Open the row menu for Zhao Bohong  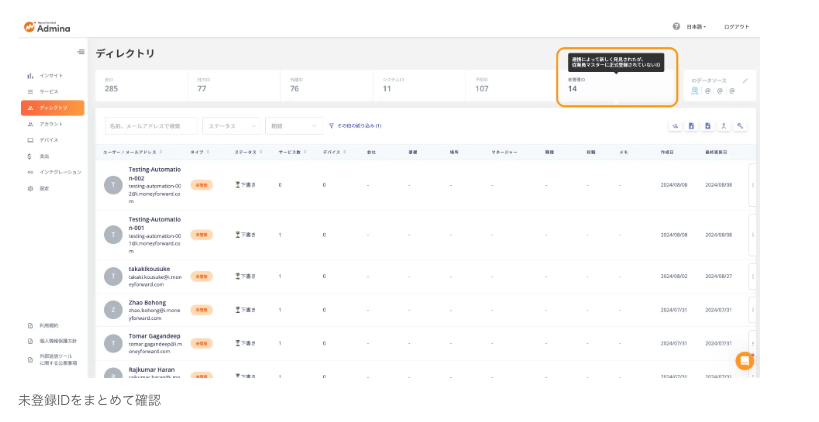click(x=753, y=310)
